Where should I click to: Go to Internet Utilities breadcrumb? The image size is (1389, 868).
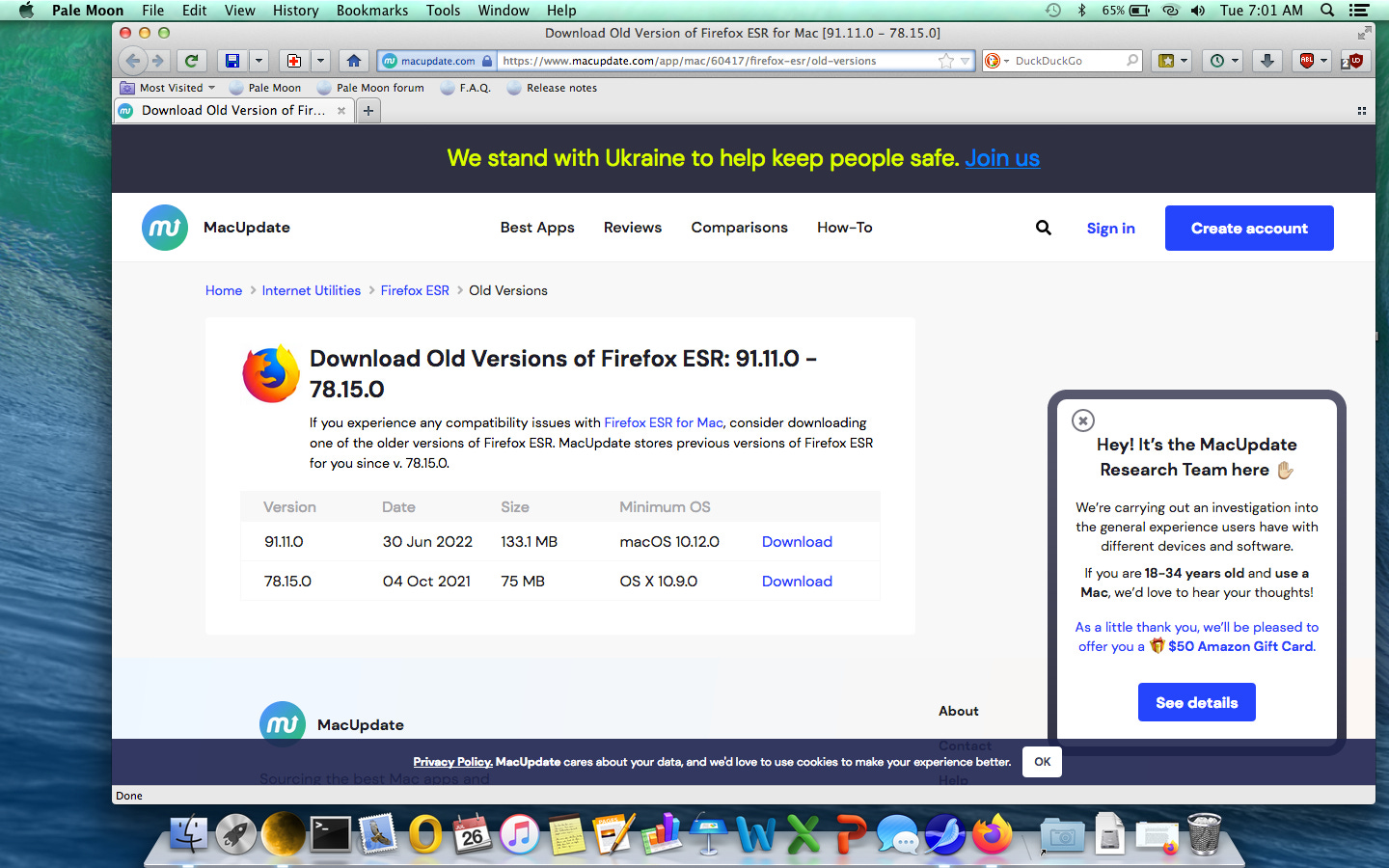coord(311,290)
